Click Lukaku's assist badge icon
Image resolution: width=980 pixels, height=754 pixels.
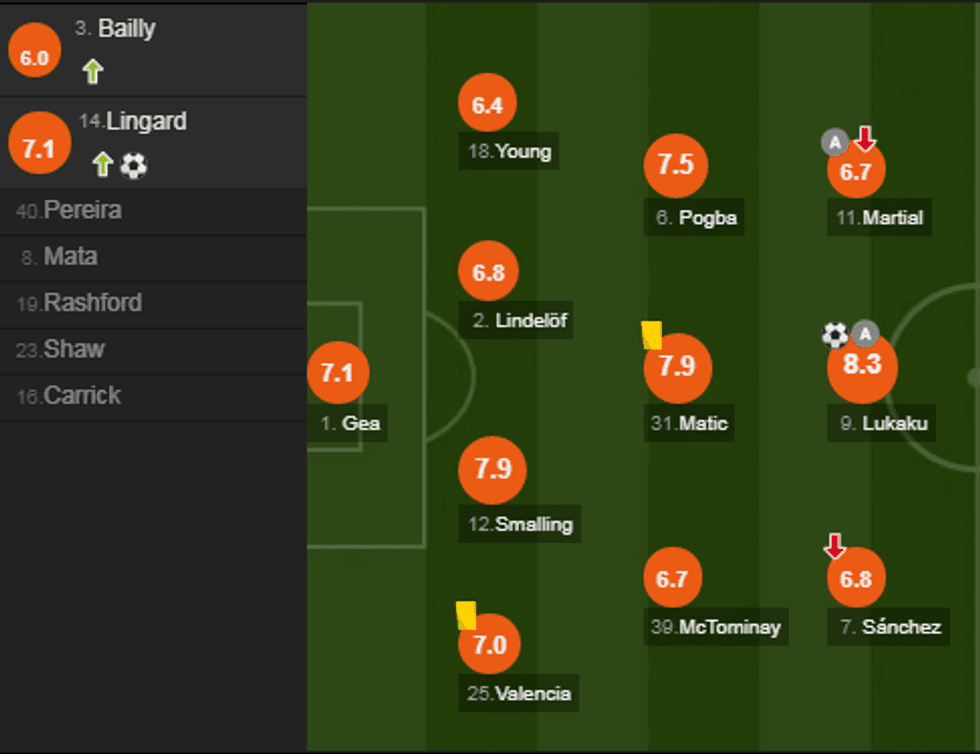point(865,334)
